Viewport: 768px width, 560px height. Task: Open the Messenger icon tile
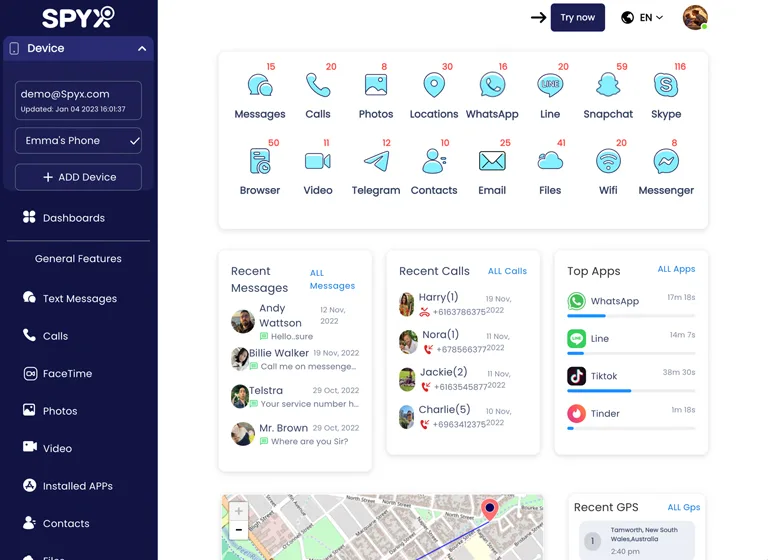666,161
